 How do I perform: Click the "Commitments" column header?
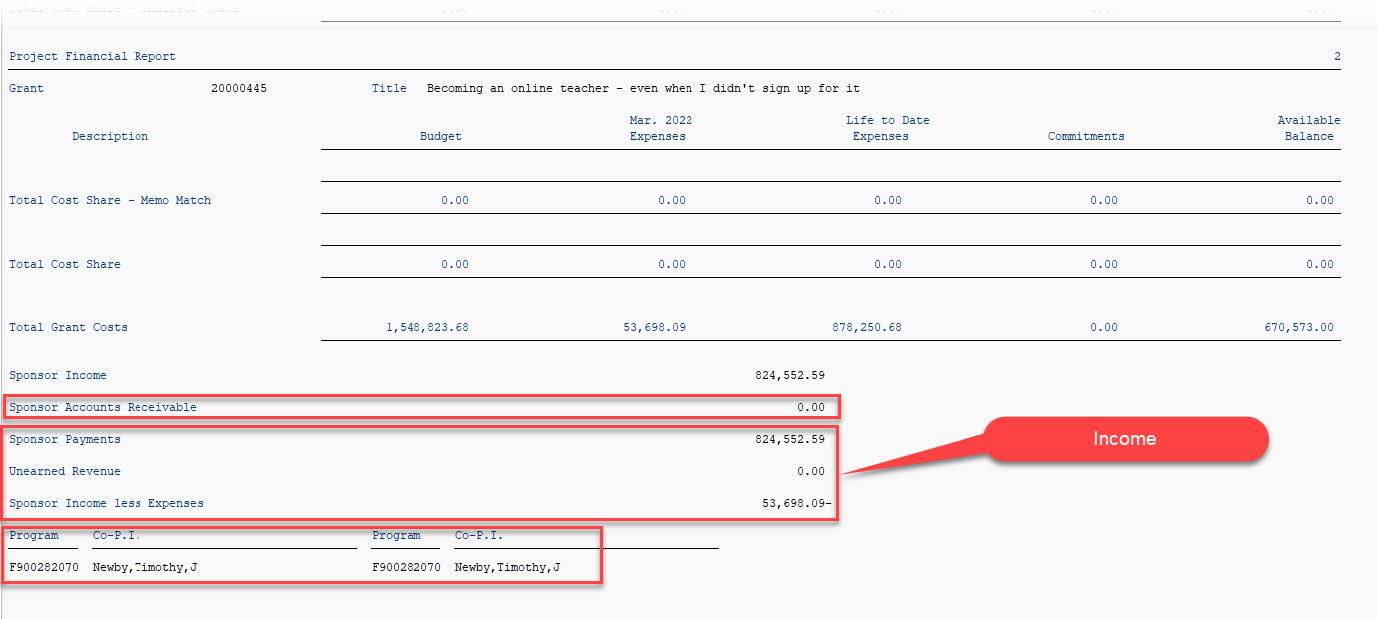tap(1086, 136)
